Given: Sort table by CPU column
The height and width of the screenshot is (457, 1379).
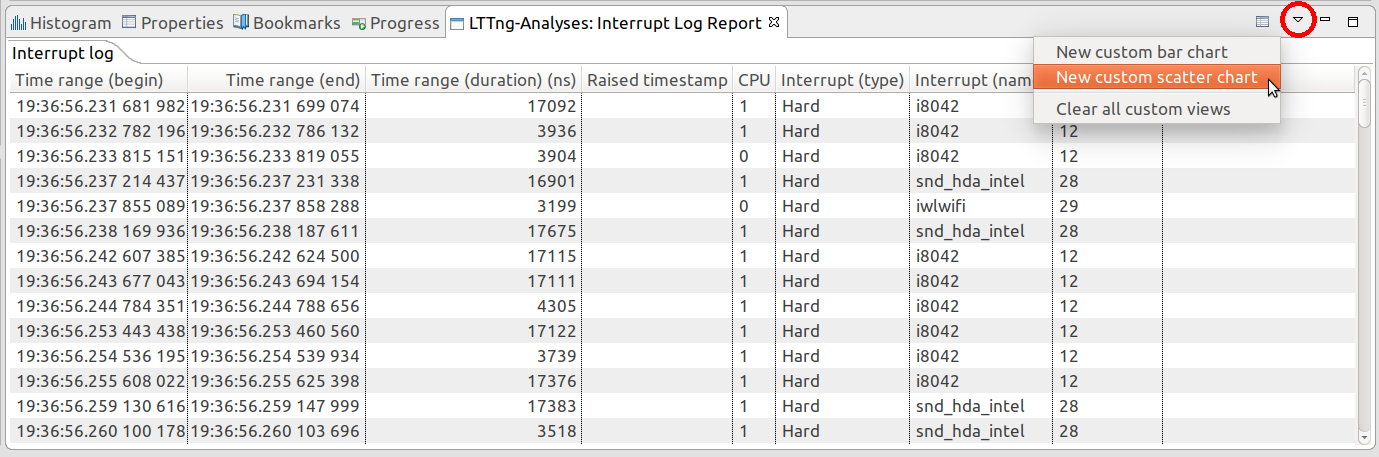Looking at the screenshot, I should (754, 80).
